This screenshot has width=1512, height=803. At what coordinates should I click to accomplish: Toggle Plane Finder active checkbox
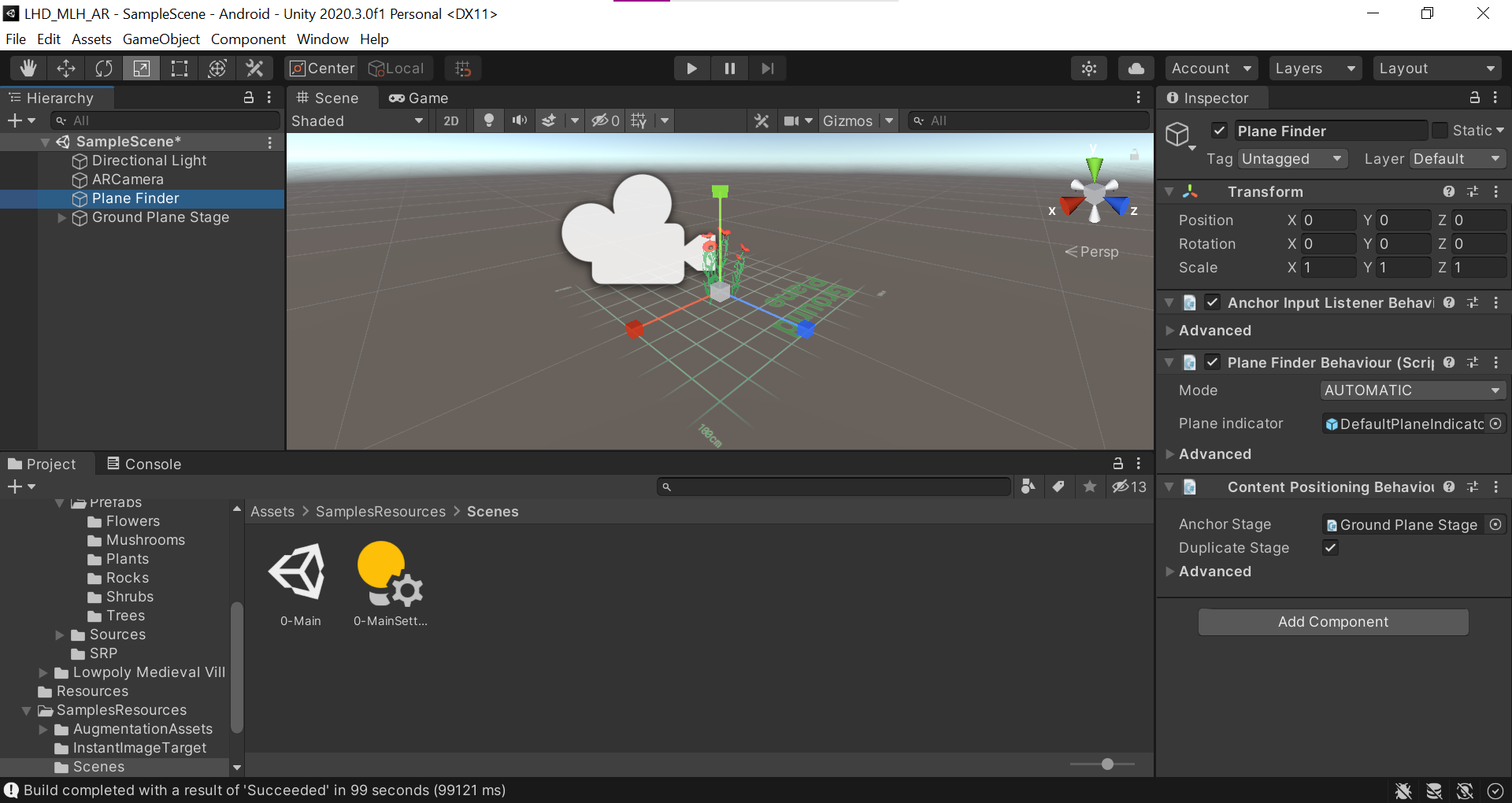(x=1219, y=131)
